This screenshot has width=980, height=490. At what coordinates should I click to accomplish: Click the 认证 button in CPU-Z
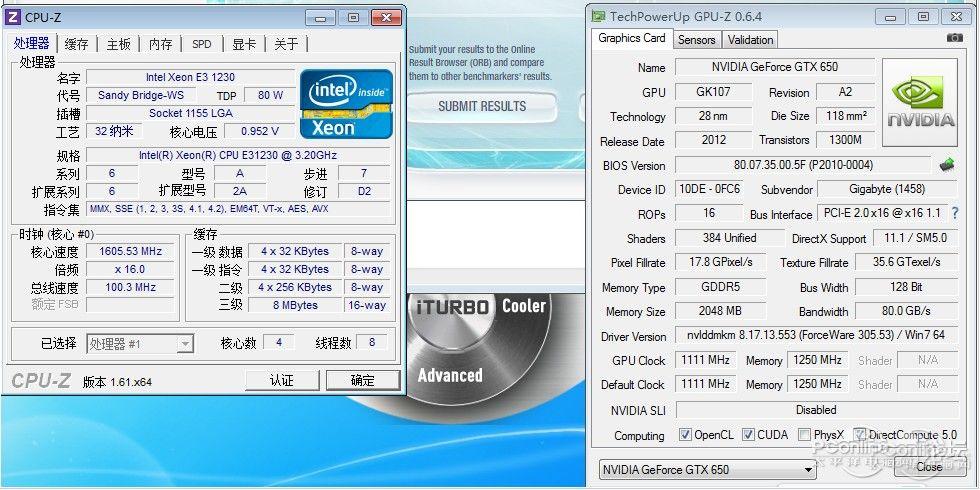click(282, 380)
